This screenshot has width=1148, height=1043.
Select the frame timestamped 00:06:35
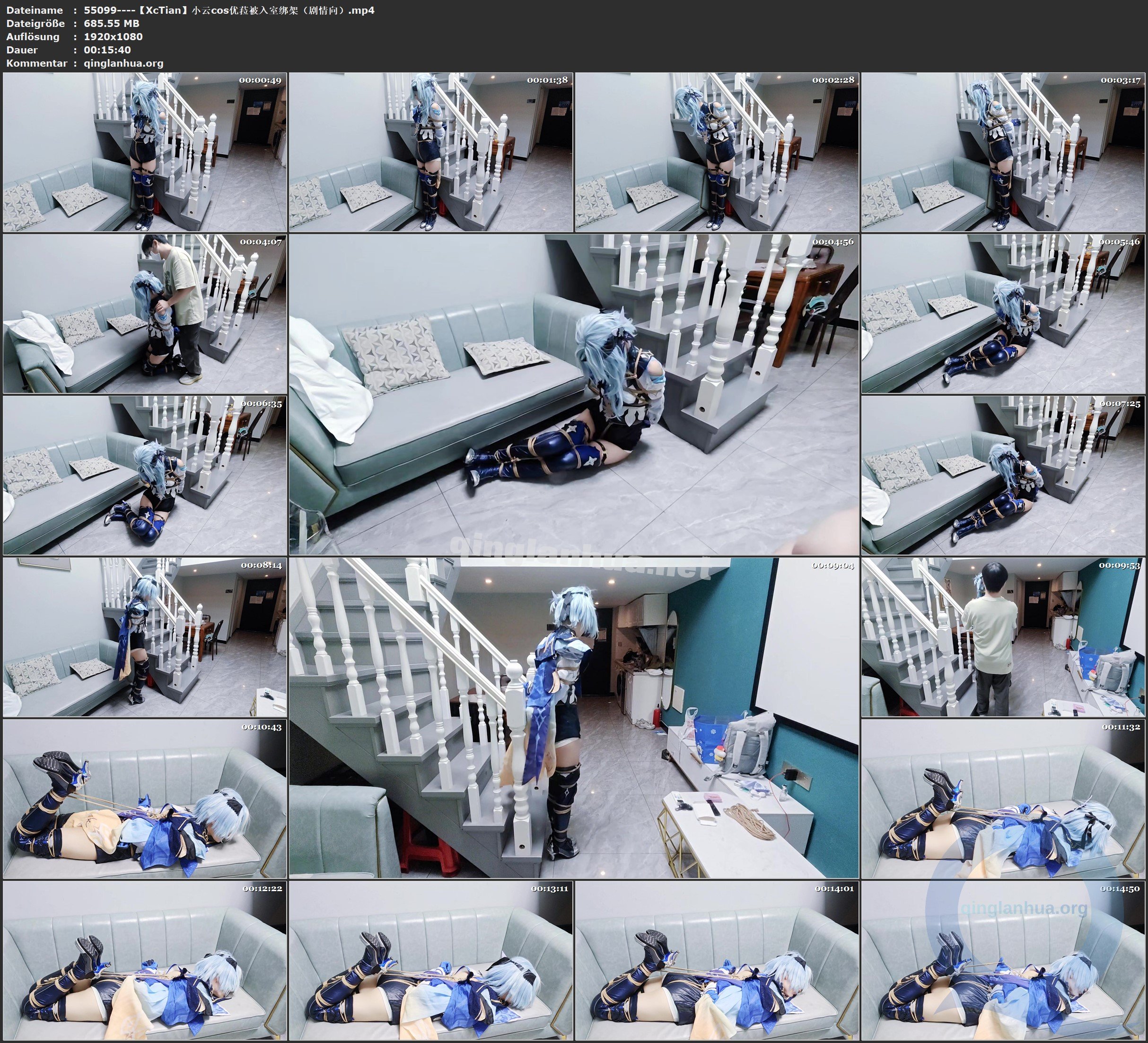point(145,475)
